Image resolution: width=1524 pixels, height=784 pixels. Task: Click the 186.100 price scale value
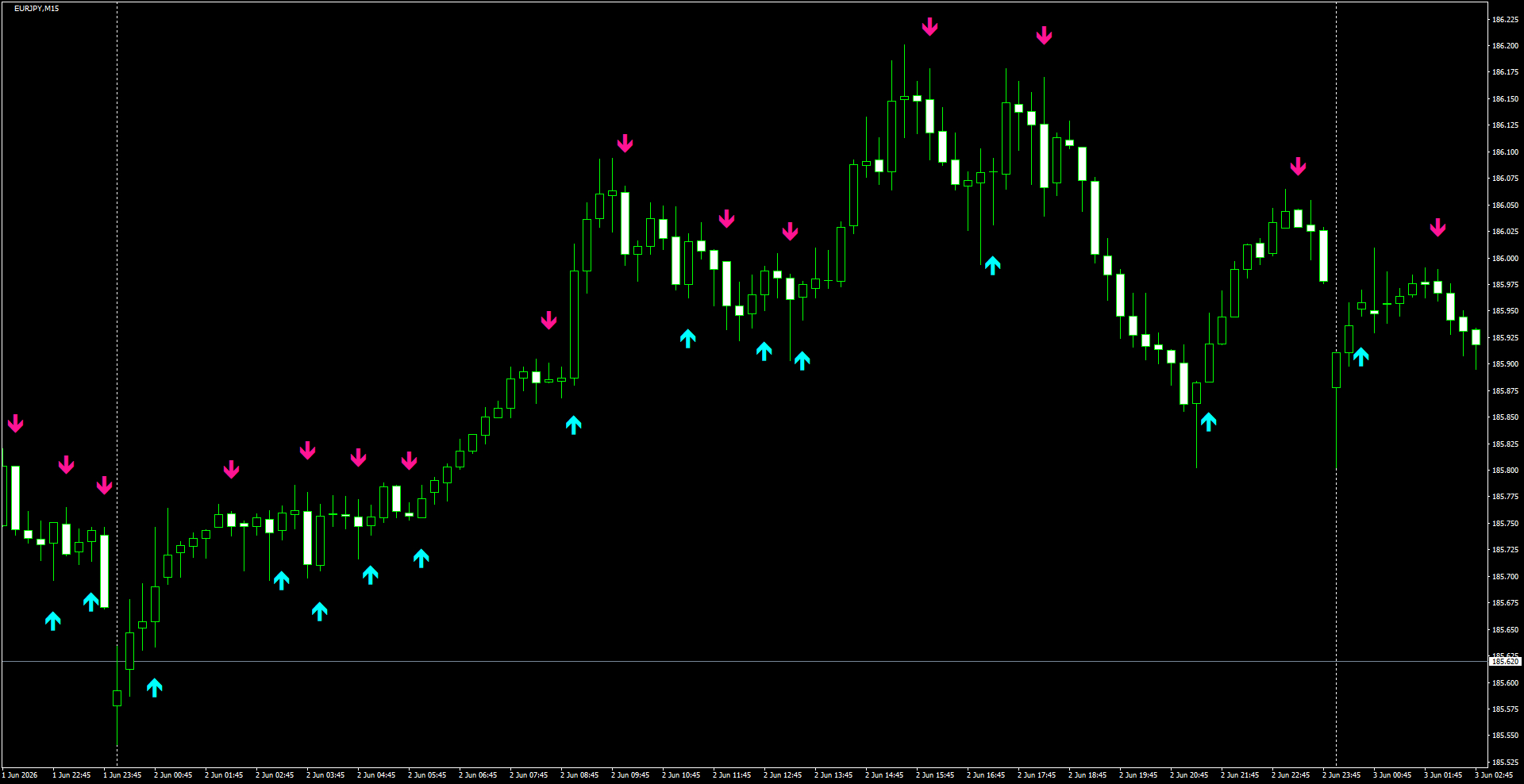point(1505,152)
